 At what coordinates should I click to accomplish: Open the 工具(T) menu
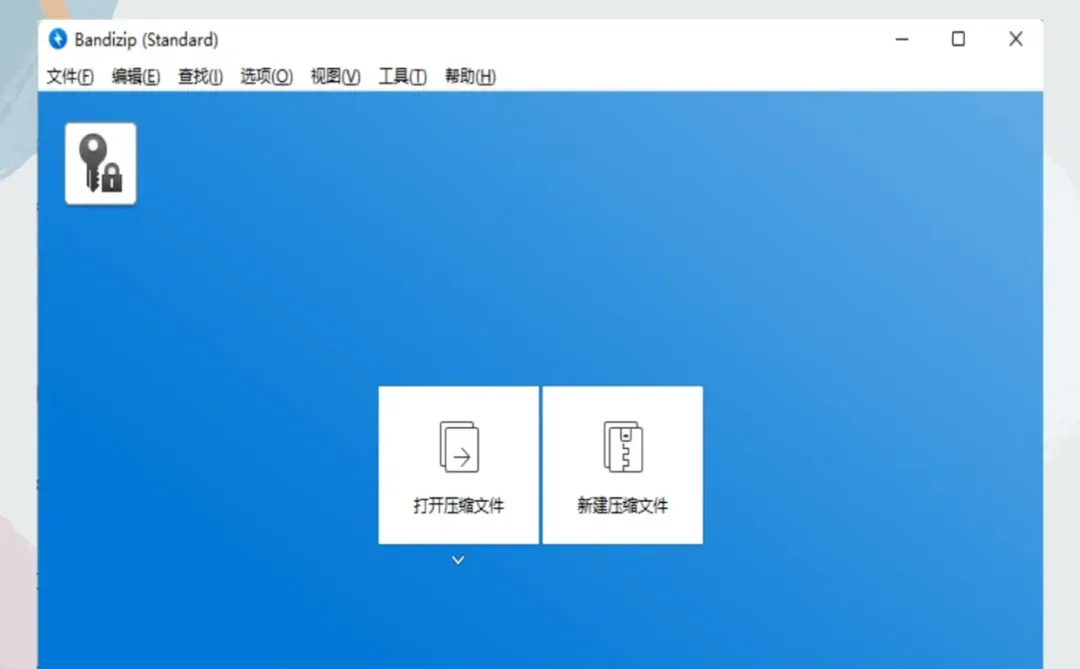[x=401, y=76]
